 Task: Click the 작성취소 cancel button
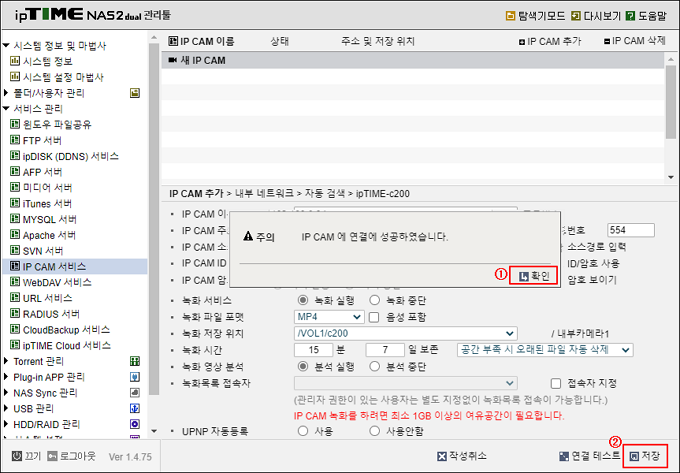click(462, 456)
